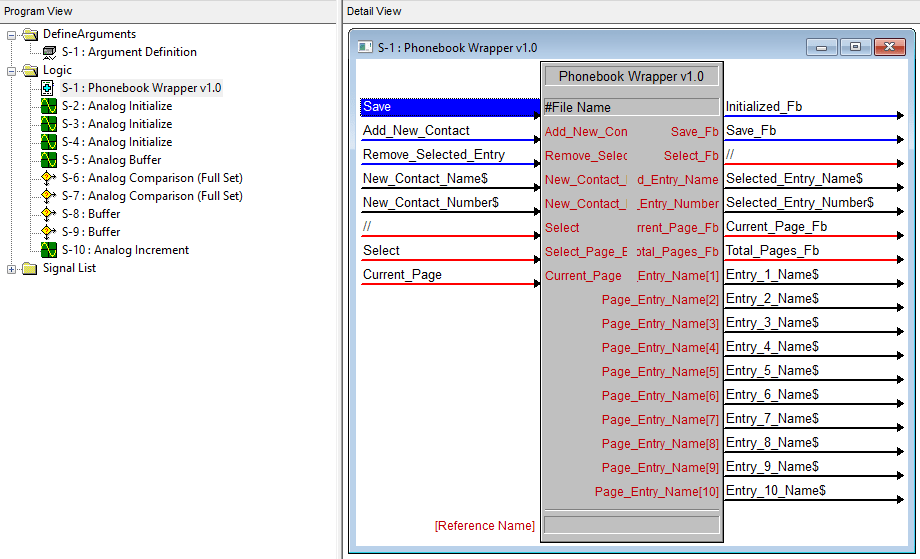Viewport: 920px width, 559px height.
Task: Expand the Signal List node
Action: [12, 268]
